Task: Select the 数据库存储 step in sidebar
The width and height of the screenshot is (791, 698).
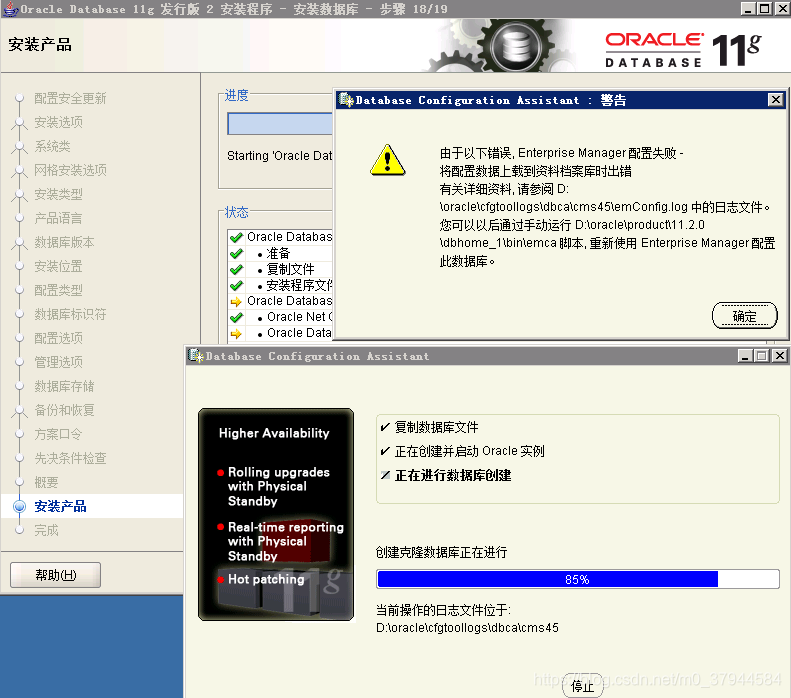Action: (64, 386)
